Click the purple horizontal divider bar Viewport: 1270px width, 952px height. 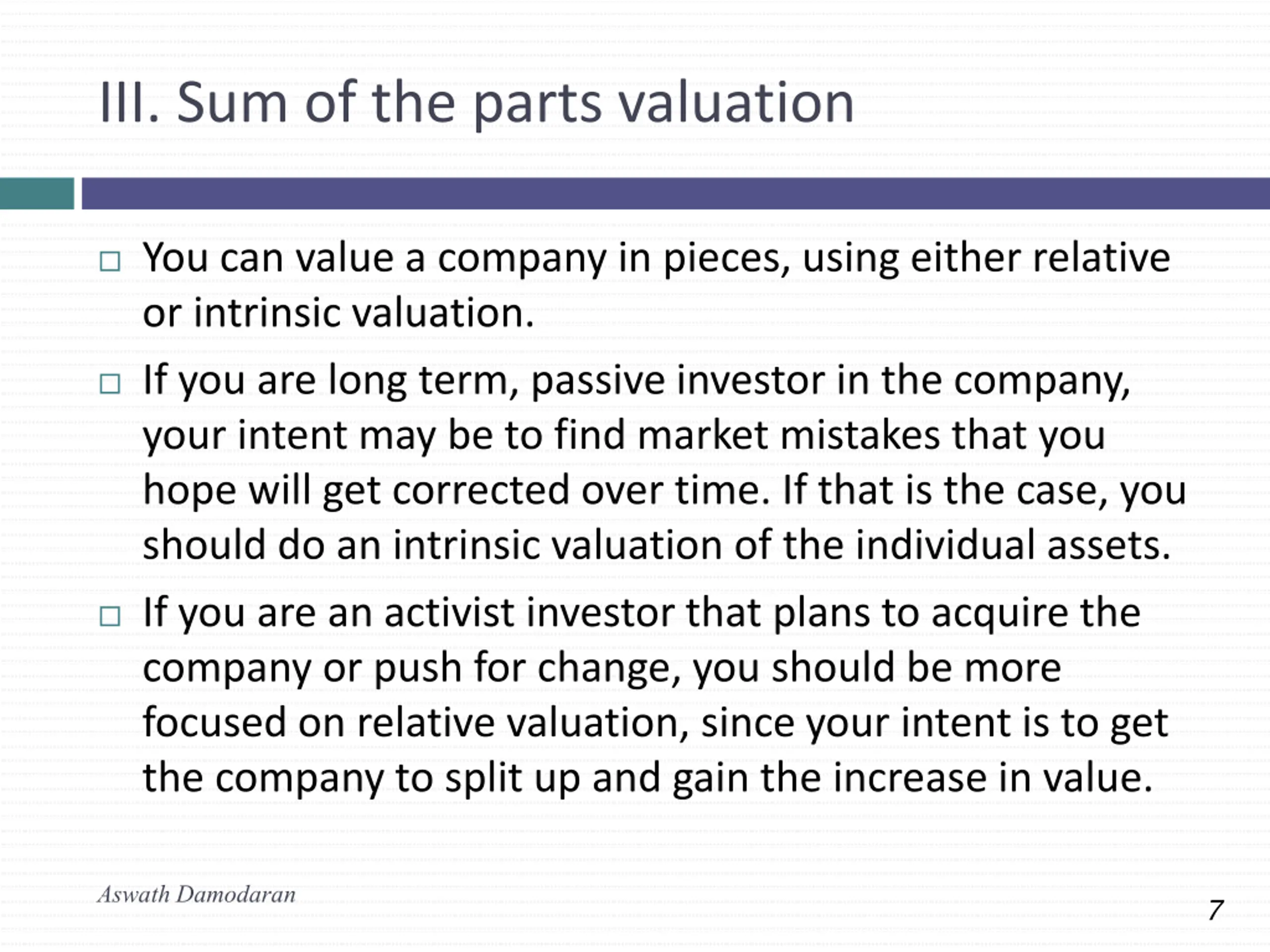[x=676, y=193]
